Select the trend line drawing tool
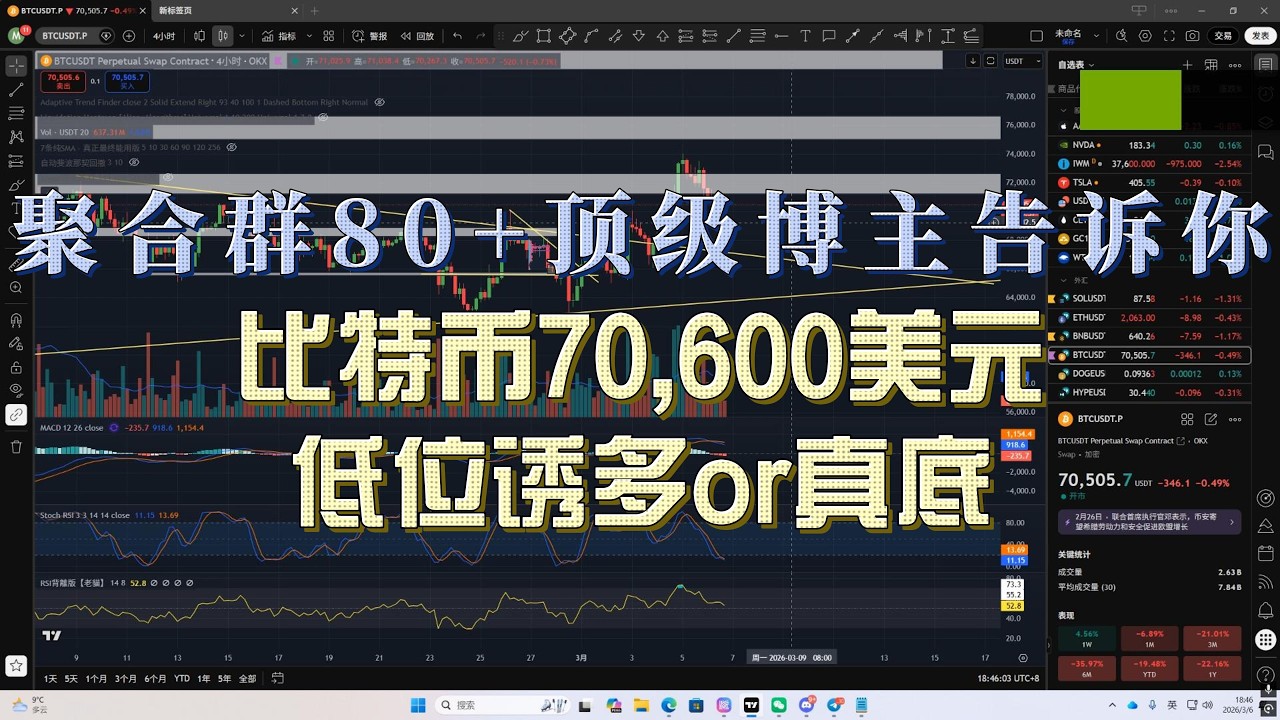 pyautogui.click(x=16, y=89)
